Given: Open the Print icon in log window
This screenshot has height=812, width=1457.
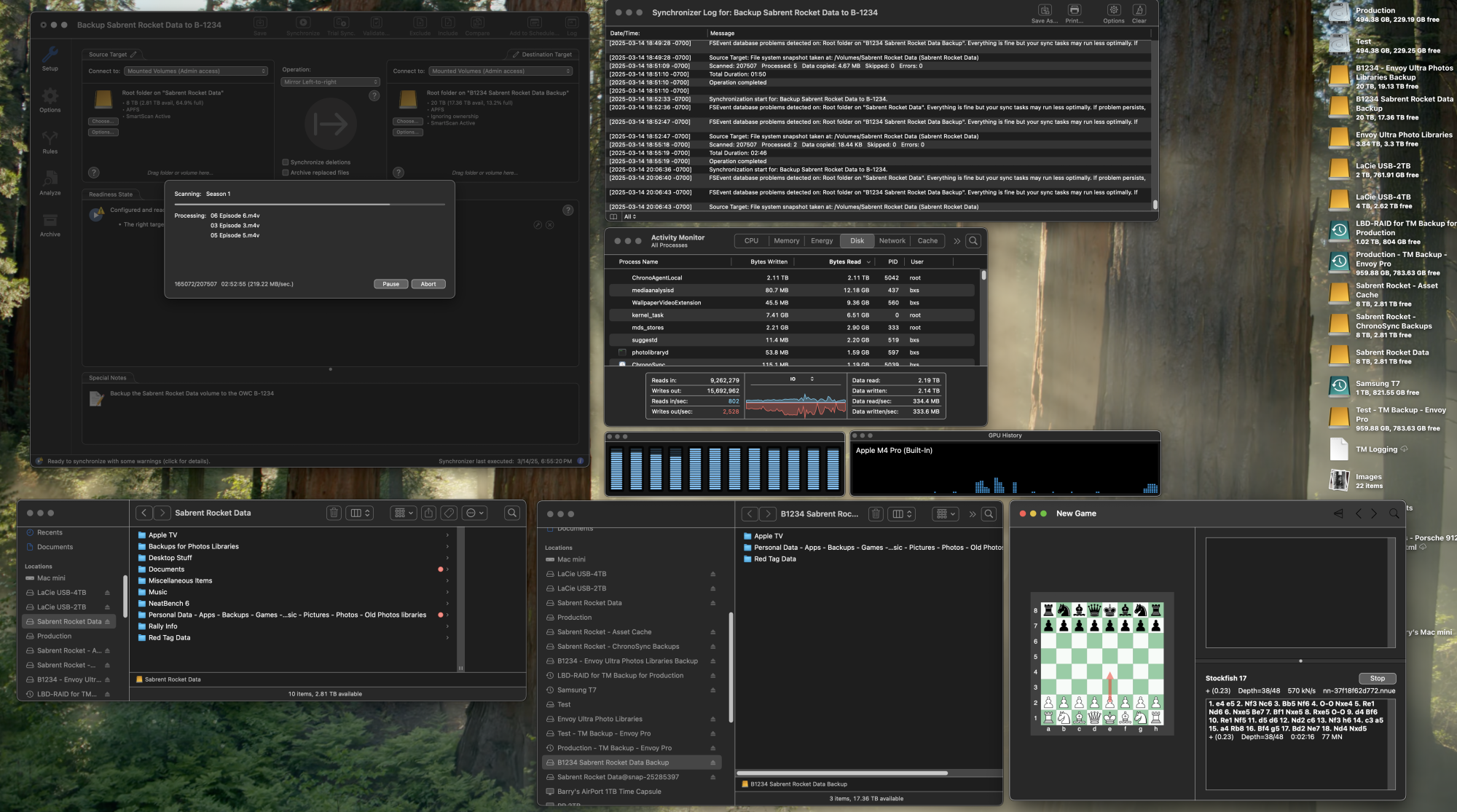Looking at the screenshot, I should point(1074,12).
